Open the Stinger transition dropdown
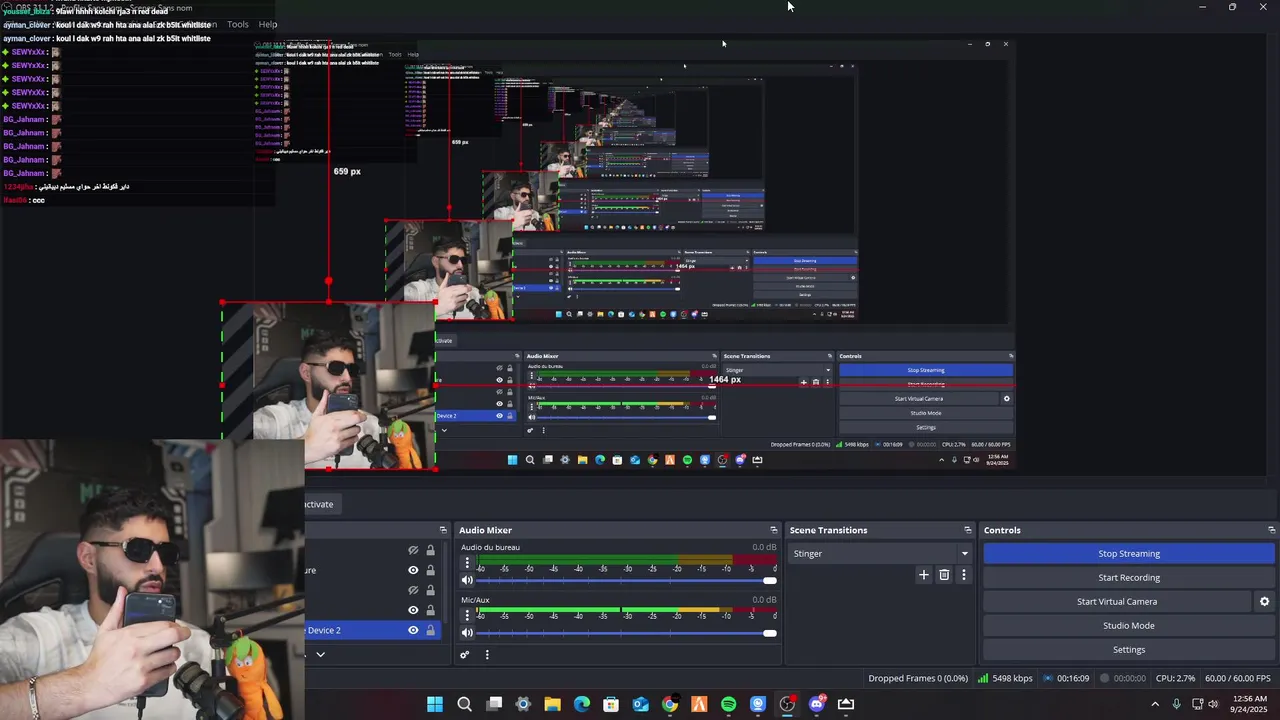Image resolution: width=1280 pixels, height=720 pixels. click(x=880, y=554)
